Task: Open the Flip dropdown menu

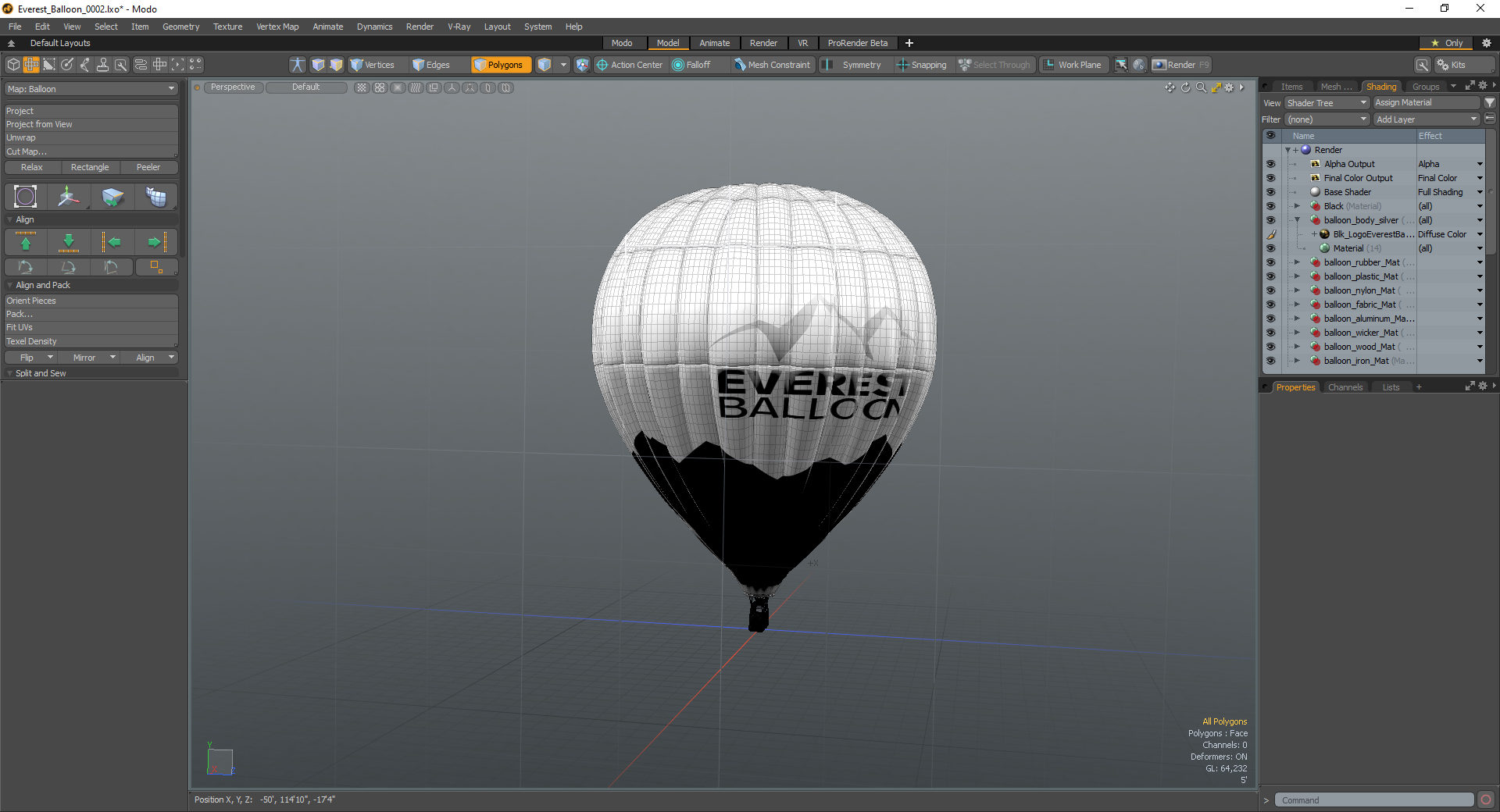Action: point(33,358)
